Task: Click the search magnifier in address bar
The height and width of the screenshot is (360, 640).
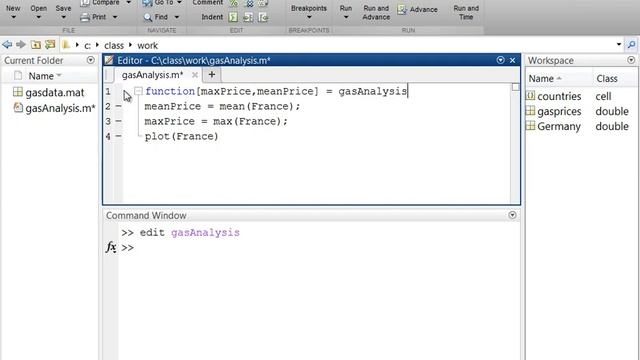Action: (631, 45)
